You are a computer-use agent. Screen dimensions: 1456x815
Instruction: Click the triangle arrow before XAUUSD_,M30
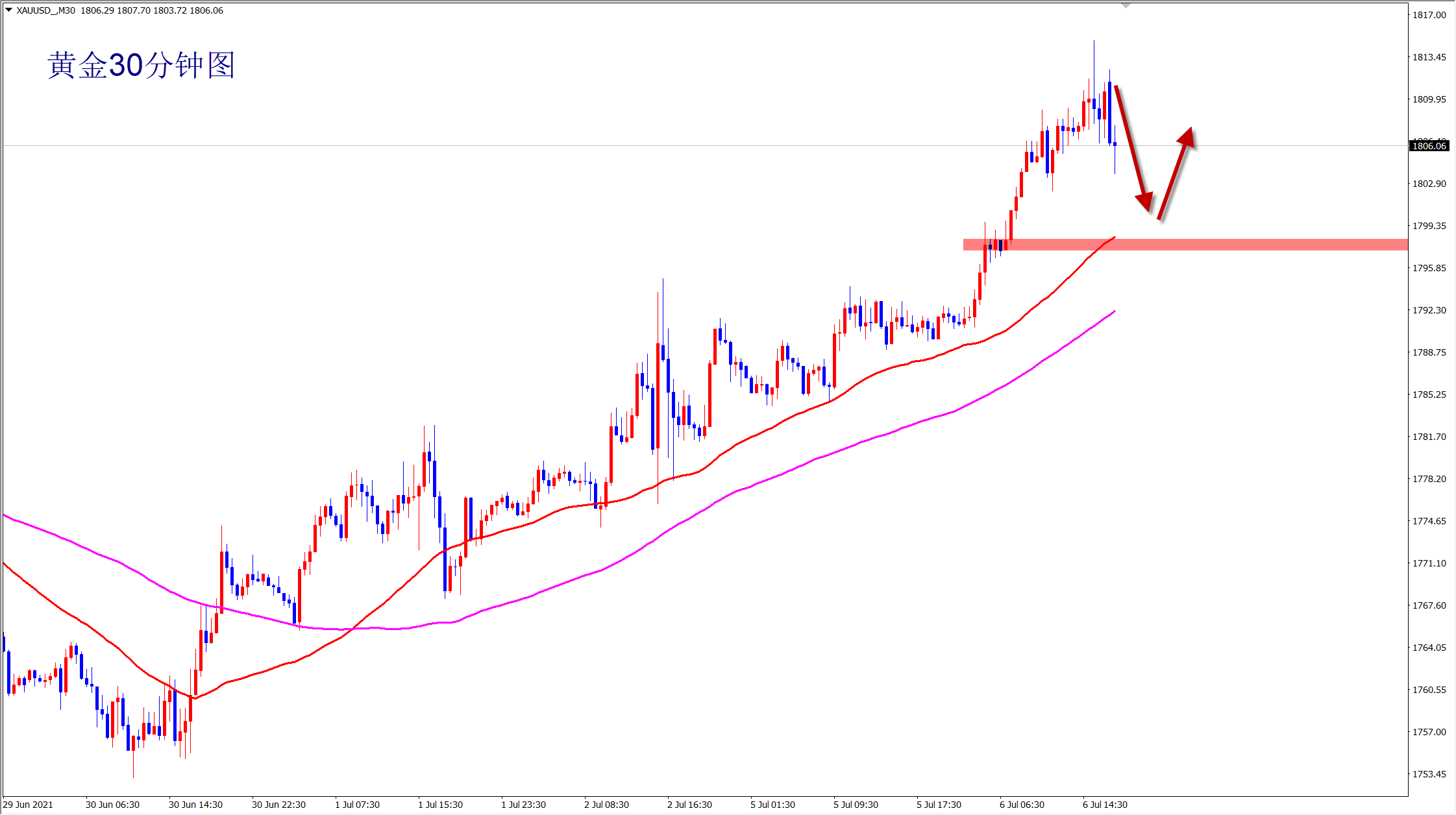pos(8,10)
